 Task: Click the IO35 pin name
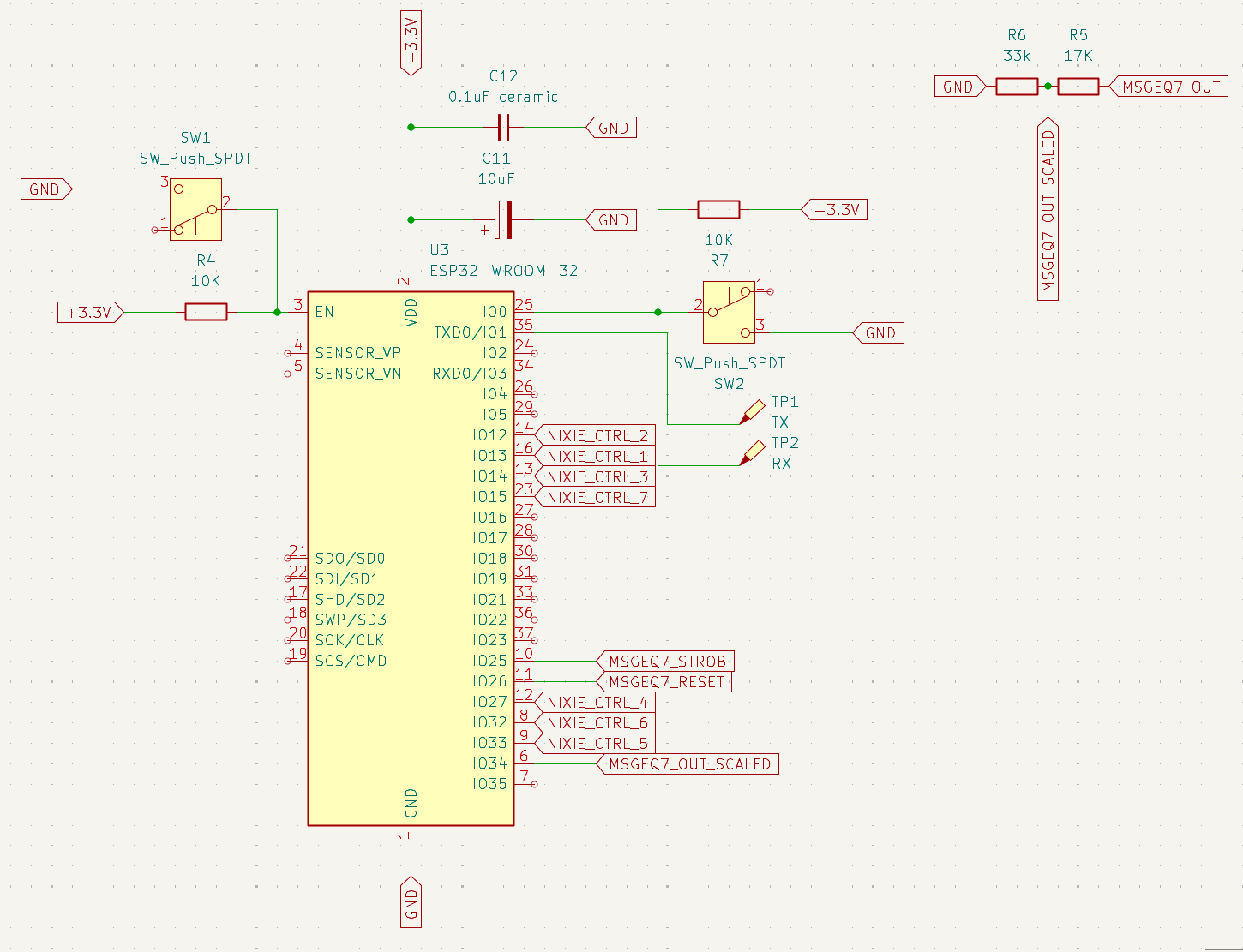click(x=489, y=784)
